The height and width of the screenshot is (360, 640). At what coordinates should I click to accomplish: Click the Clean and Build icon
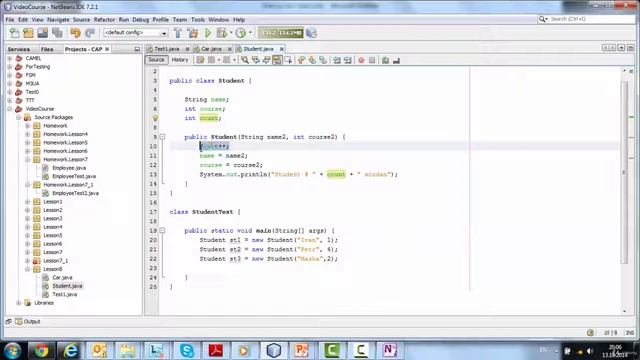click(193, 33)
